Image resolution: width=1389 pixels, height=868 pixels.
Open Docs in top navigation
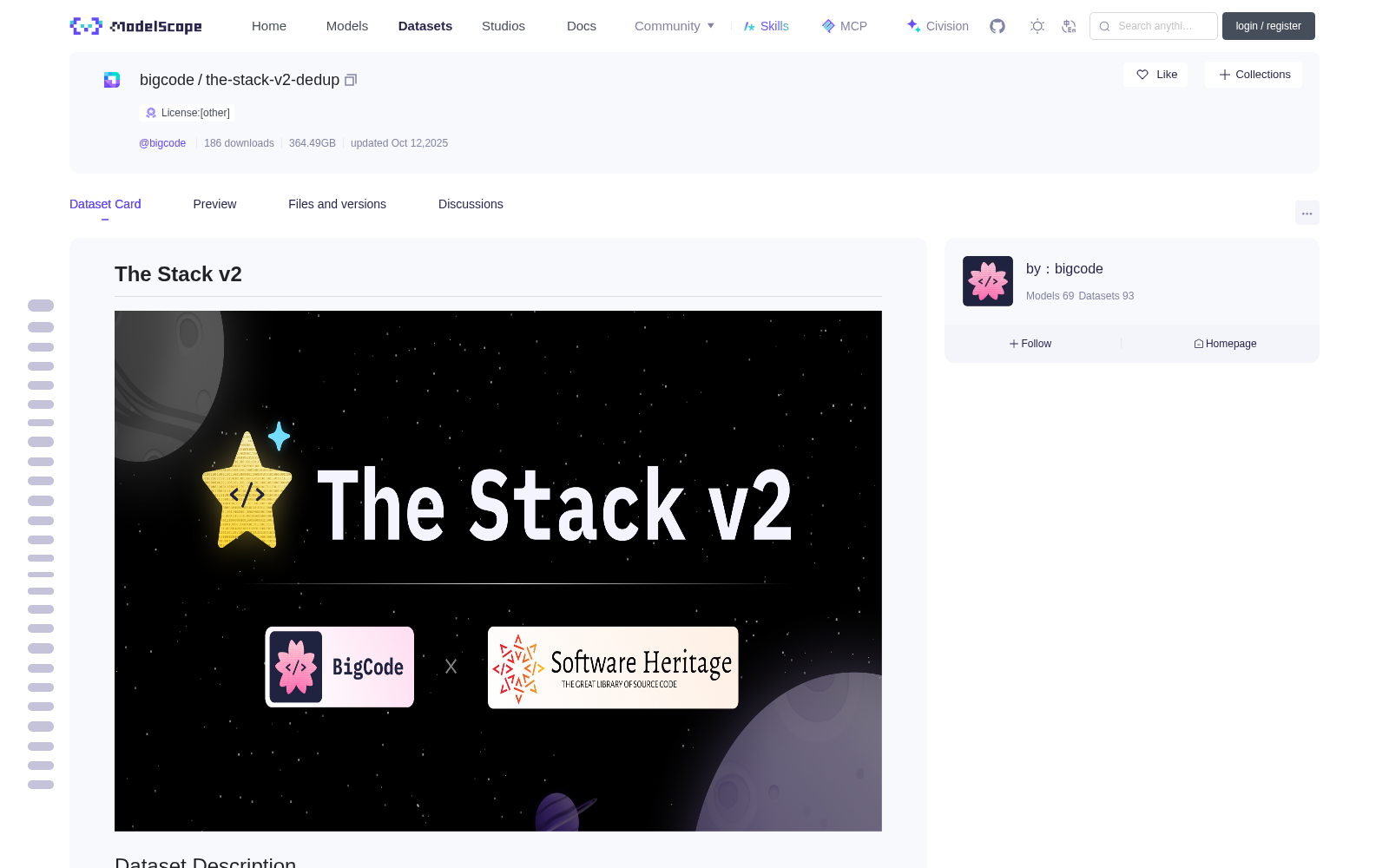click(582, 26)
